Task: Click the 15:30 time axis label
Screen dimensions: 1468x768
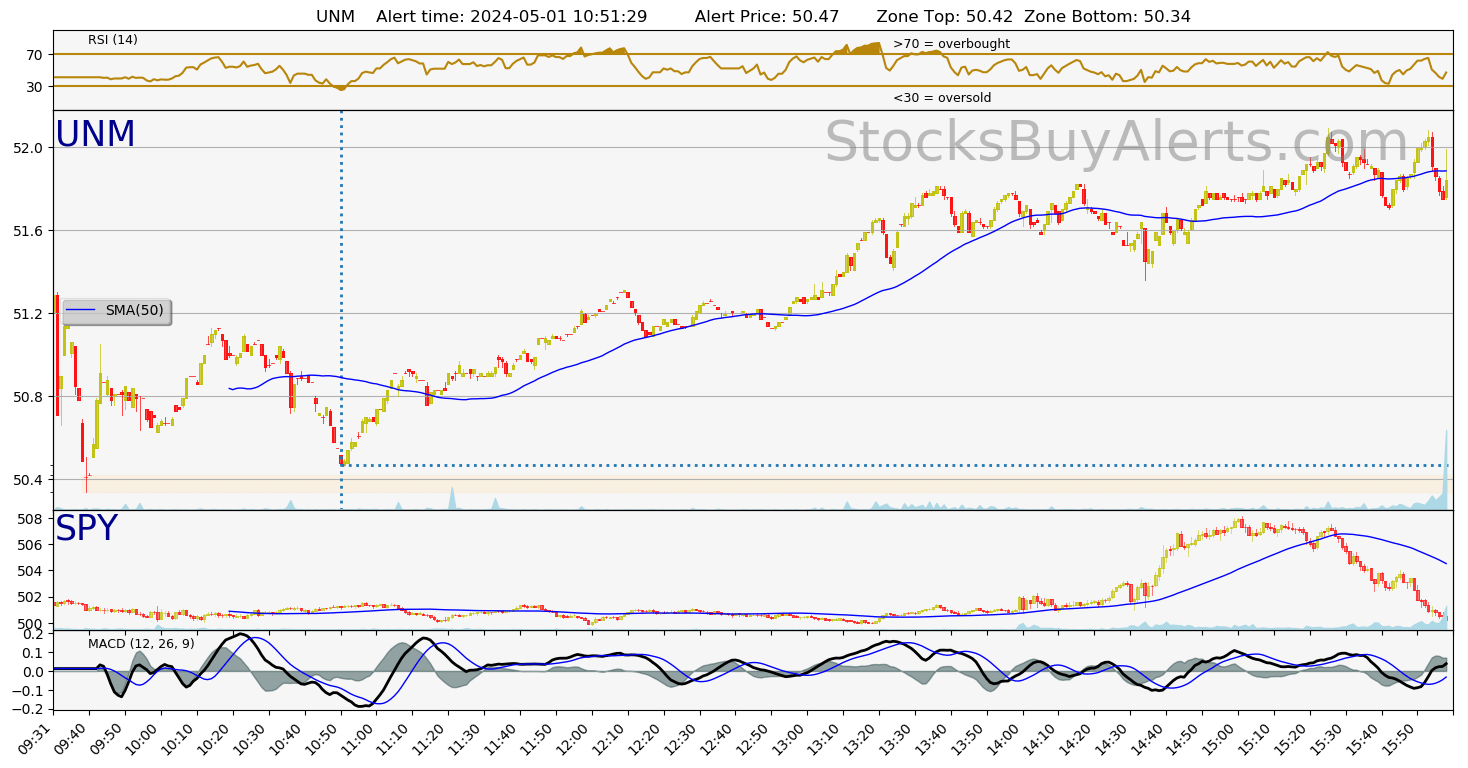Action: 1326,737
